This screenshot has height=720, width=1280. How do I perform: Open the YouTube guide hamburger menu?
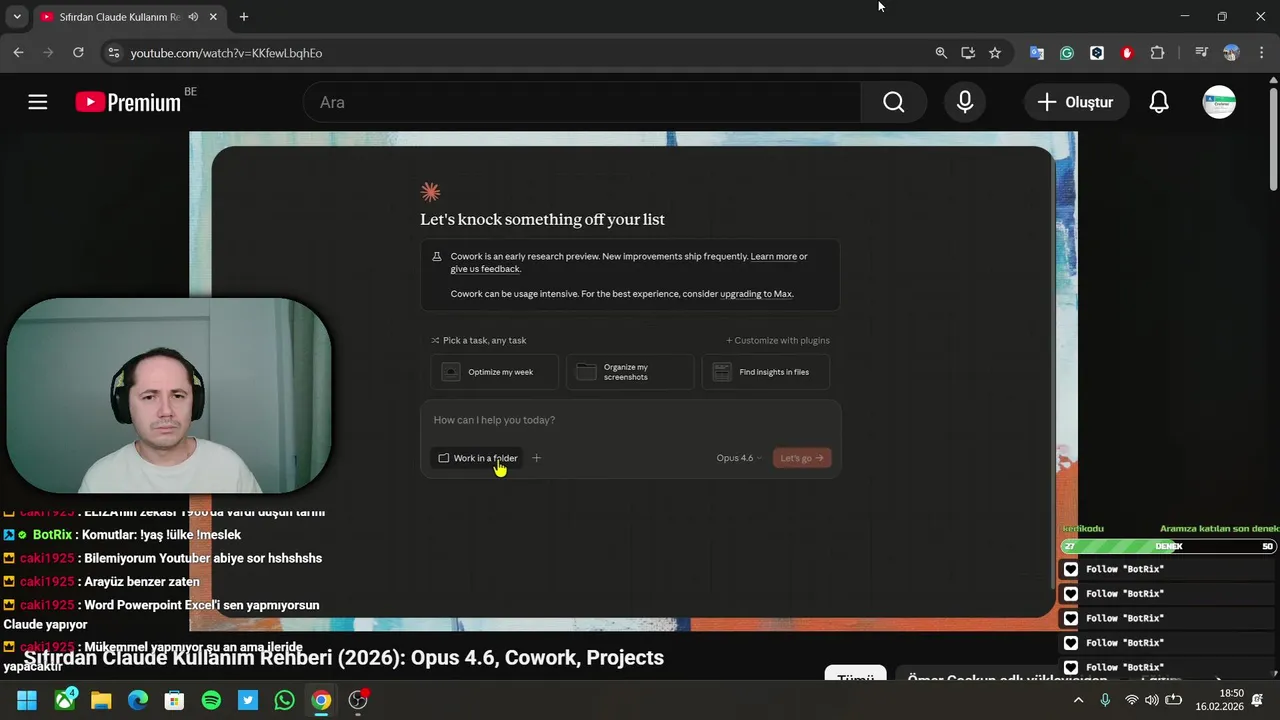(x=38, y=102)
